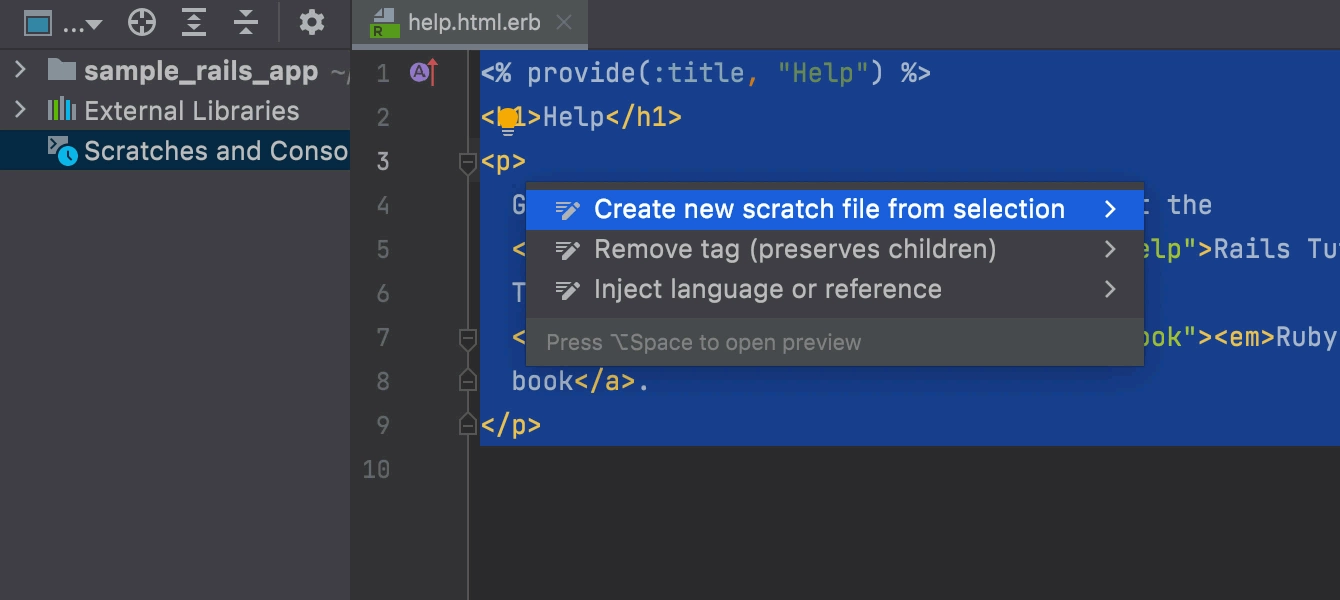Select the sample_rails_app tree label
This screenshot has height=600, width=1340.
tap(201, 71)
